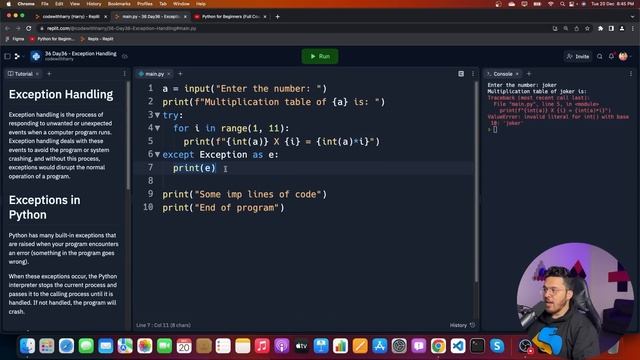Open the Replit notifications bell
Screen dimensions: 640x360
pyautogui.click(x=611, y=57)
